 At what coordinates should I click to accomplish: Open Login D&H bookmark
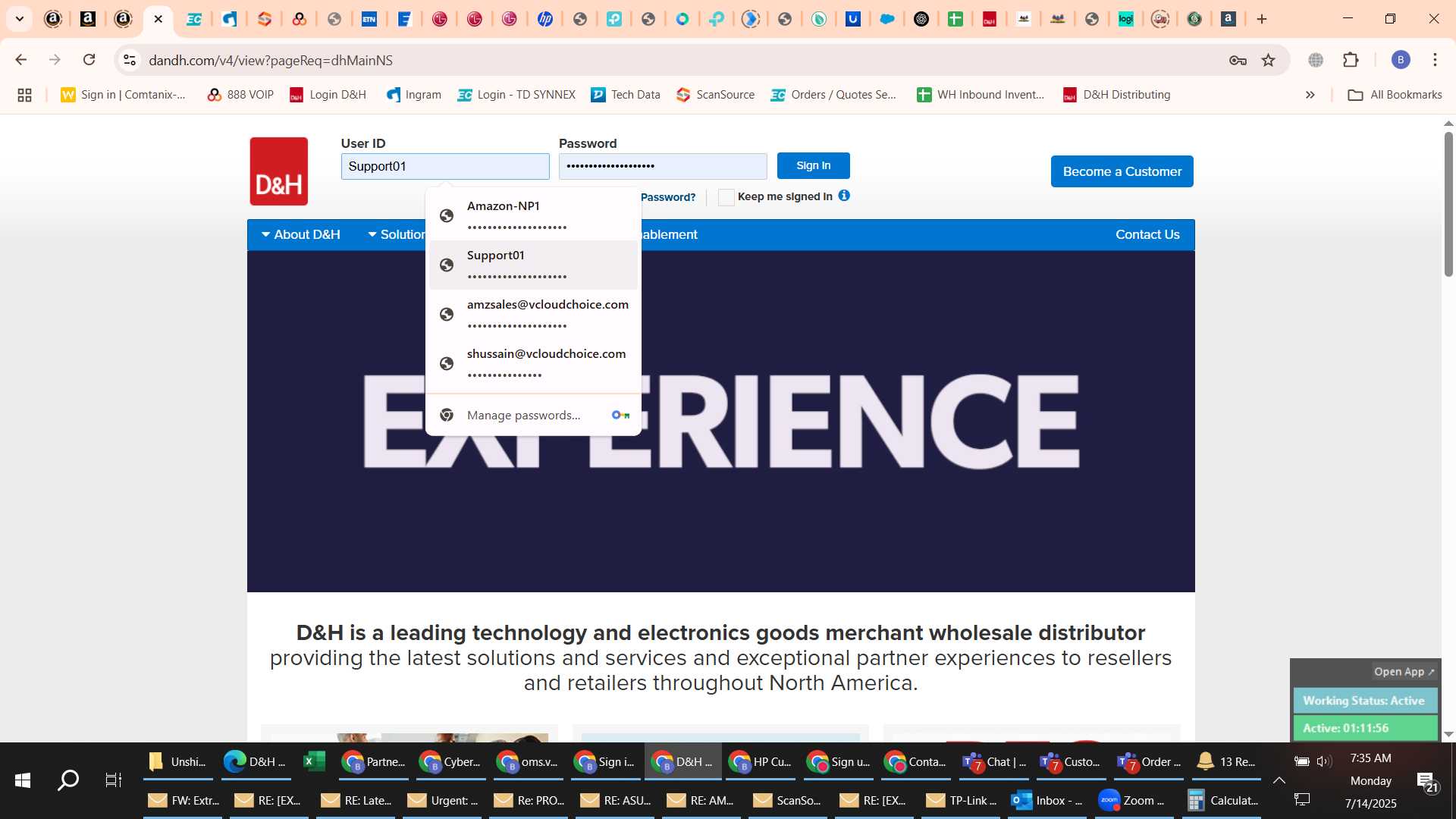click(328, 95)
